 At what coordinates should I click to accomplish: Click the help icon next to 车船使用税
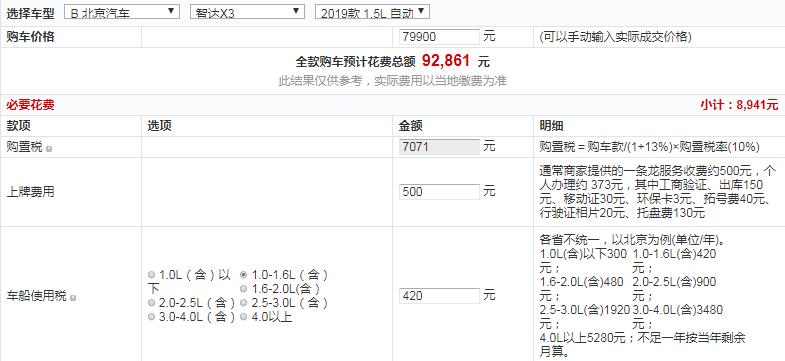pyautogui.click(x=73, y=298)
